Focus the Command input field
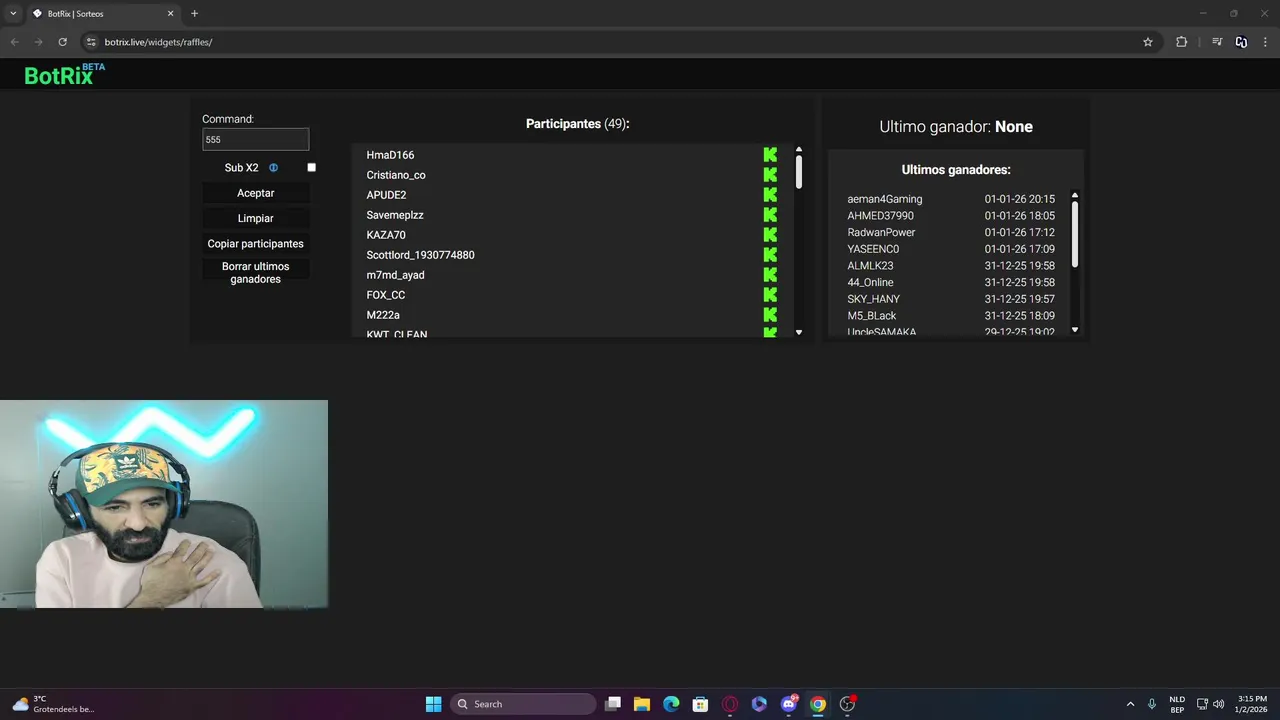This screenshot has width=1280, height=720. pyautogui.click(x=255, y=140)
